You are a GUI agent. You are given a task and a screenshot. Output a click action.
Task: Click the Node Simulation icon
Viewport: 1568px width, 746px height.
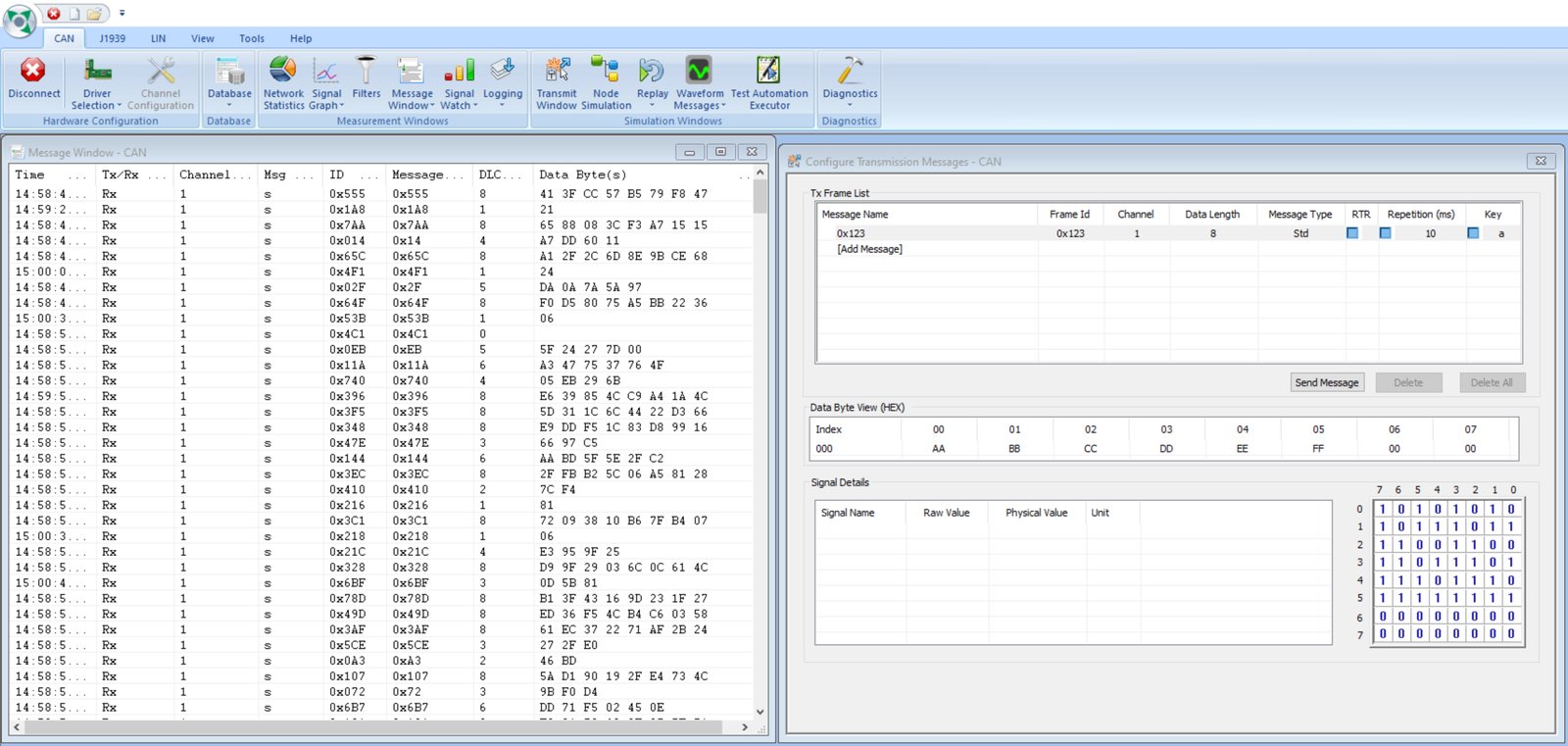pos(606,71)
